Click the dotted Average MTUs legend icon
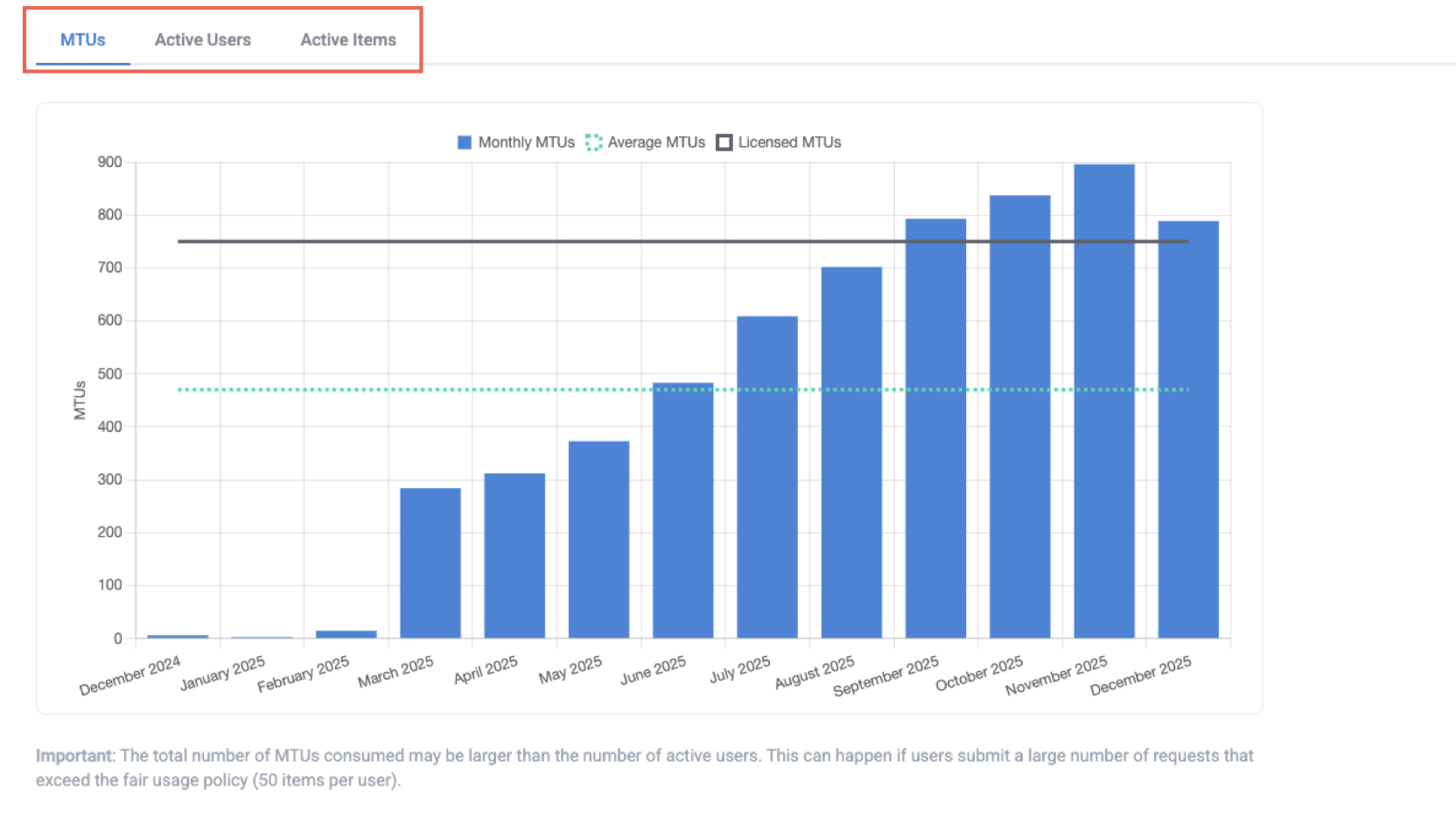Viewport: 1456px width, 824px height. point(593,142)
